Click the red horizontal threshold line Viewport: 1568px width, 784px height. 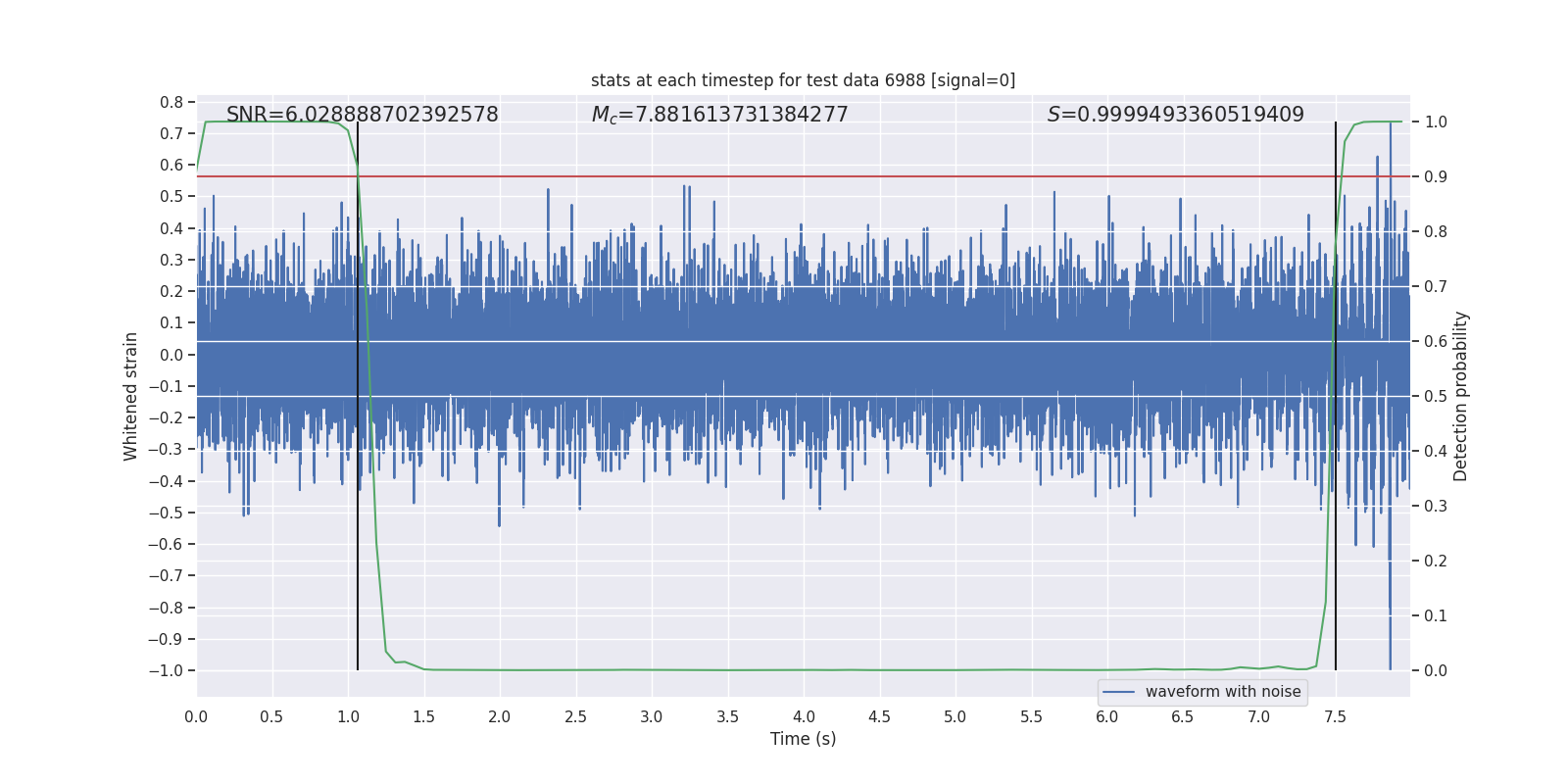(x=784, y=176)
